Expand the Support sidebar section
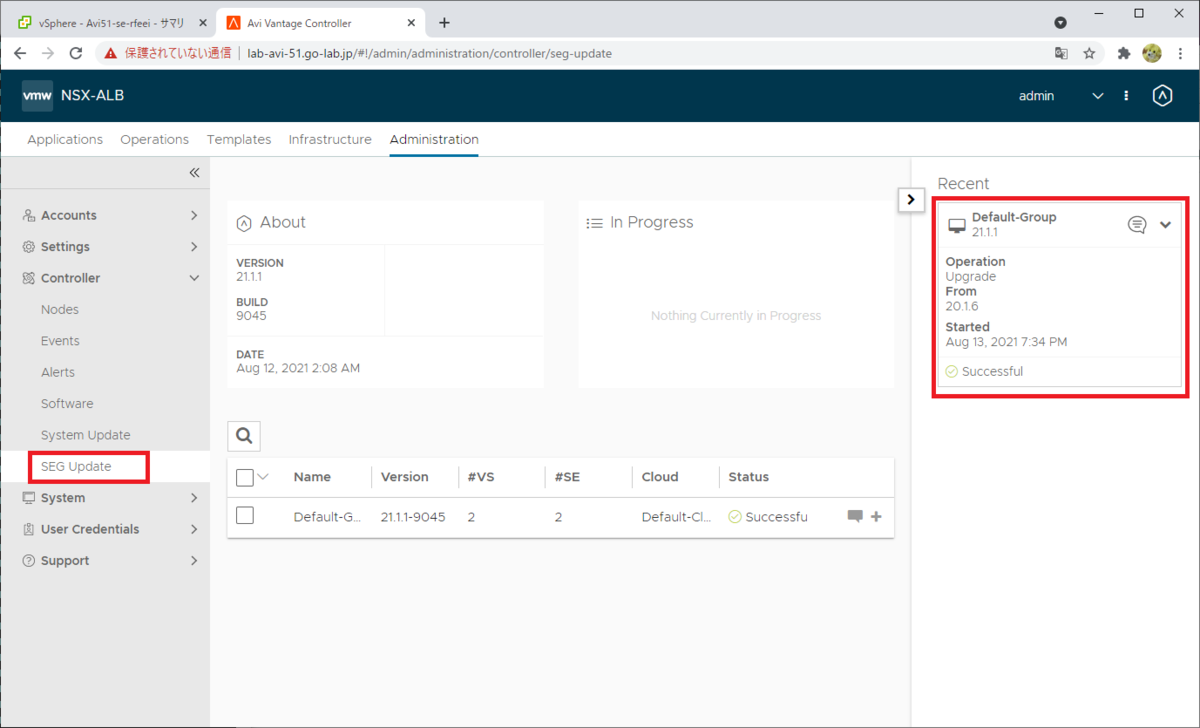 point(105,561)
